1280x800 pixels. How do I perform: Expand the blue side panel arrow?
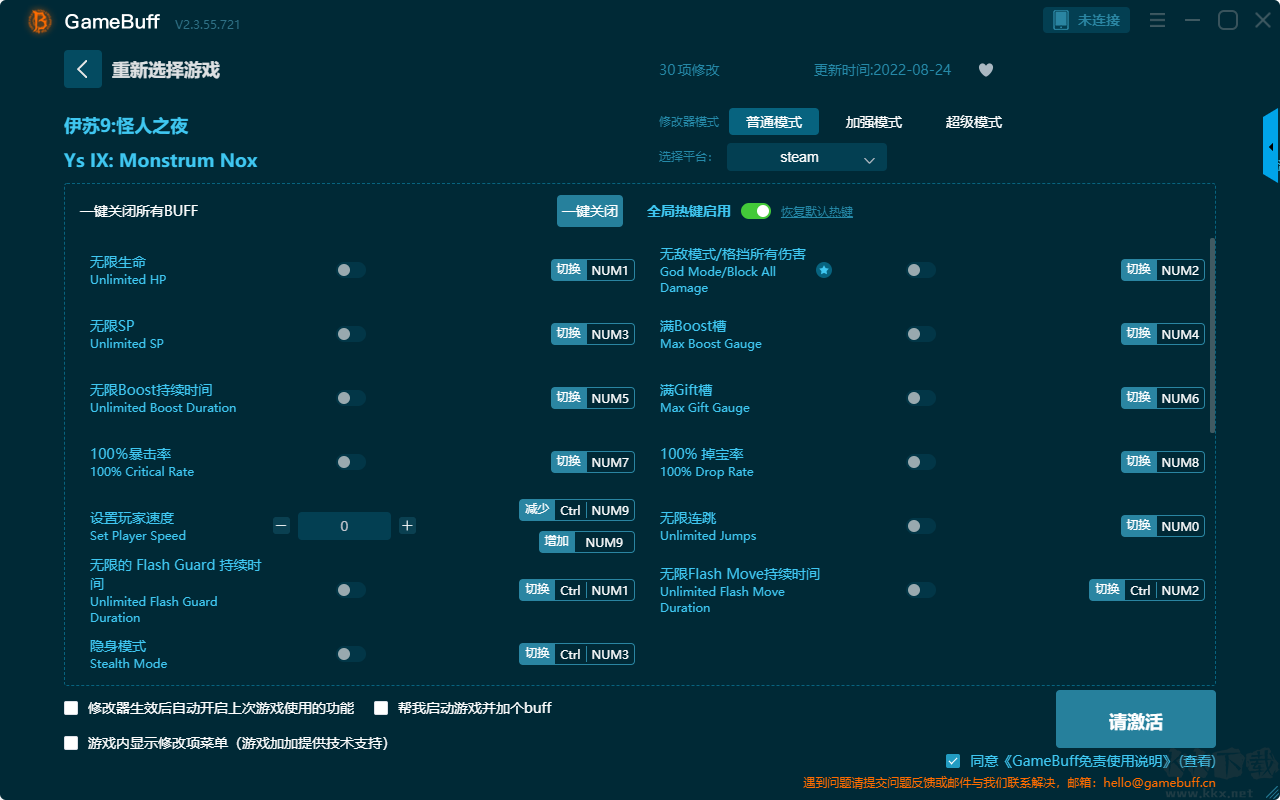tap(1271, 146)
